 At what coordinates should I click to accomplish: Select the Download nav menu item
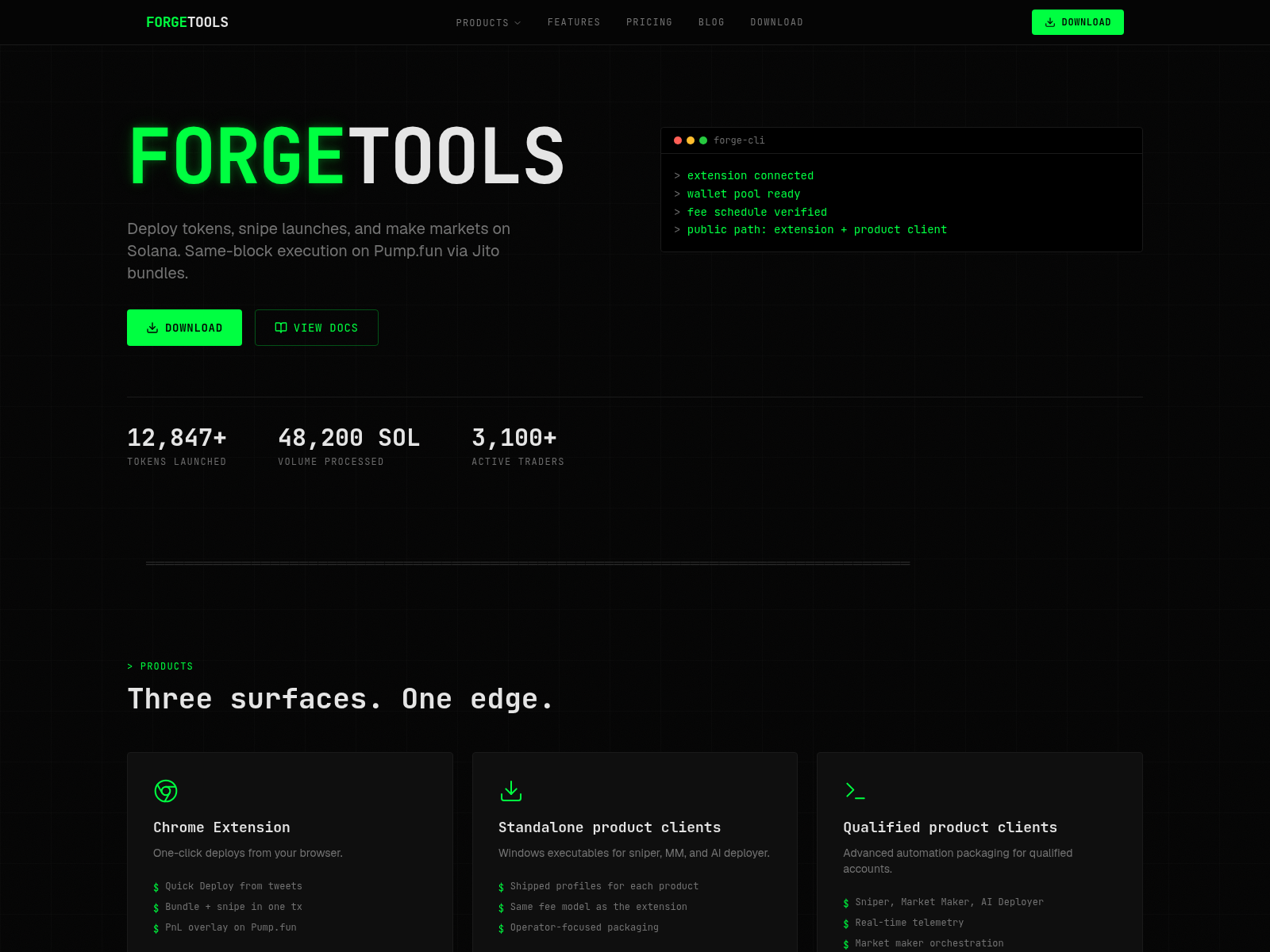(x=776, y=22)
